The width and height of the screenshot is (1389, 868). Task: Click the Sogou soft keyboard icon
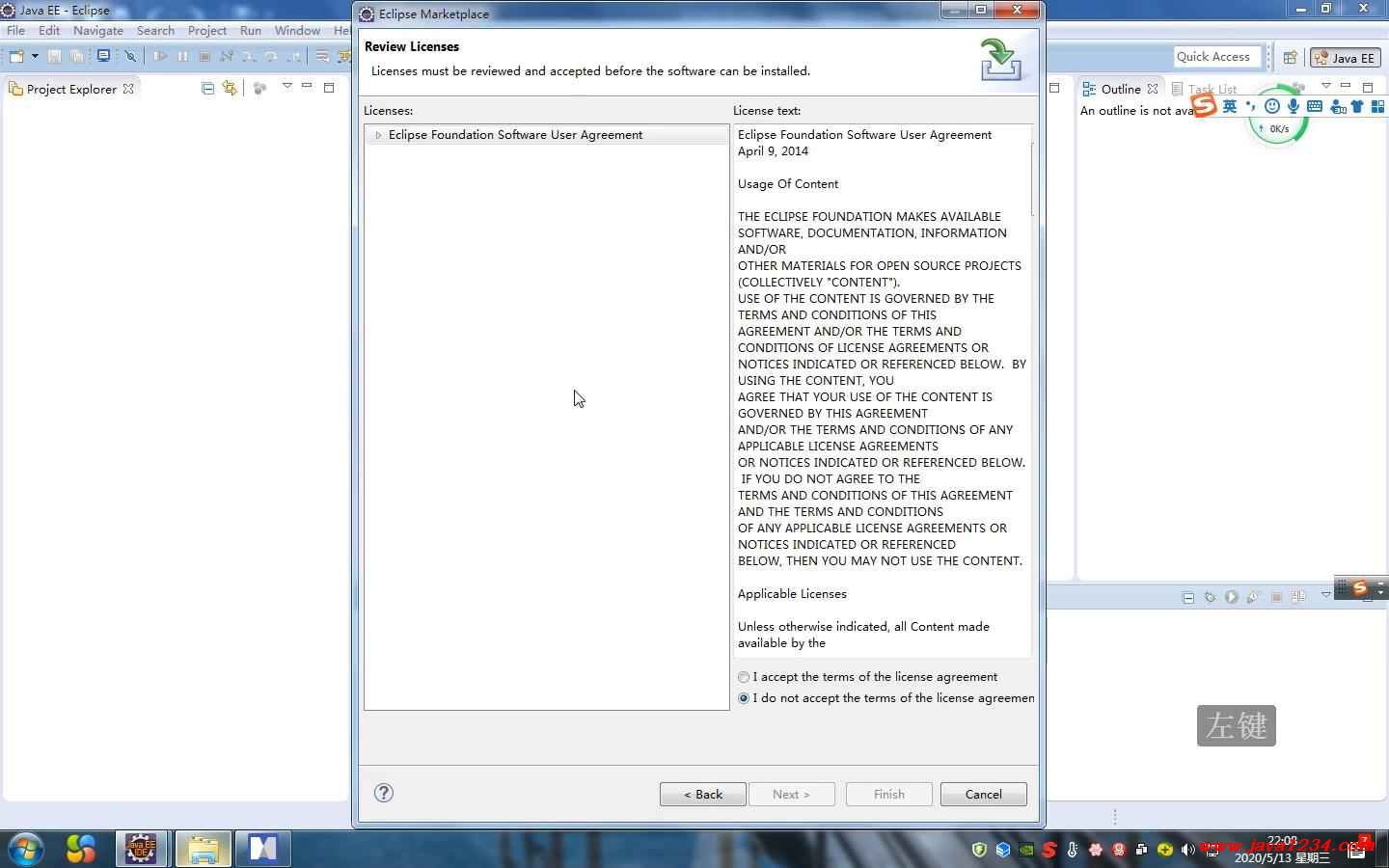tap(1316, 106)
